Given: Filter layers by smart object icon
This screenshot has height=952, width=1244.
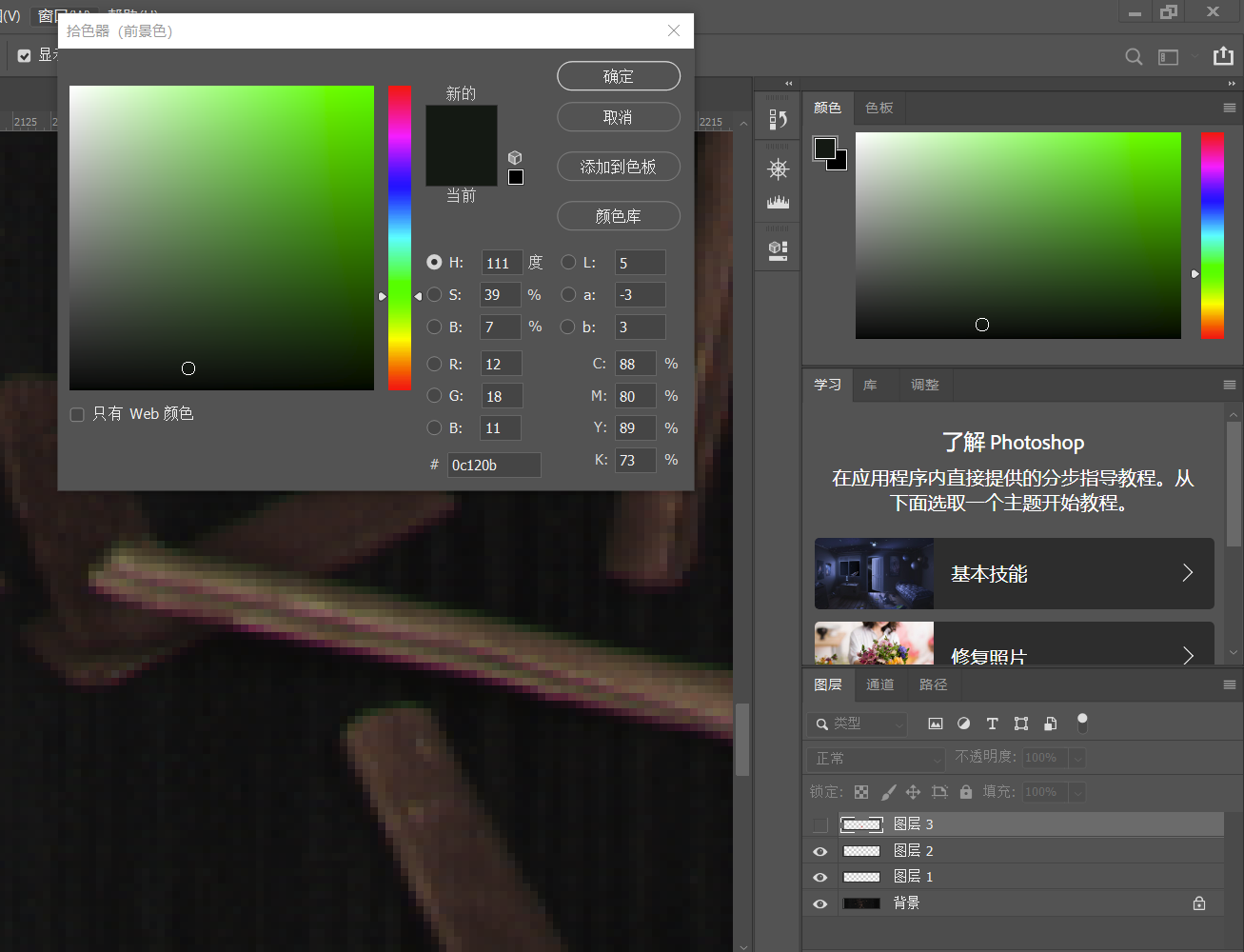Looking at the screenshot, I should coord(1050,724).
